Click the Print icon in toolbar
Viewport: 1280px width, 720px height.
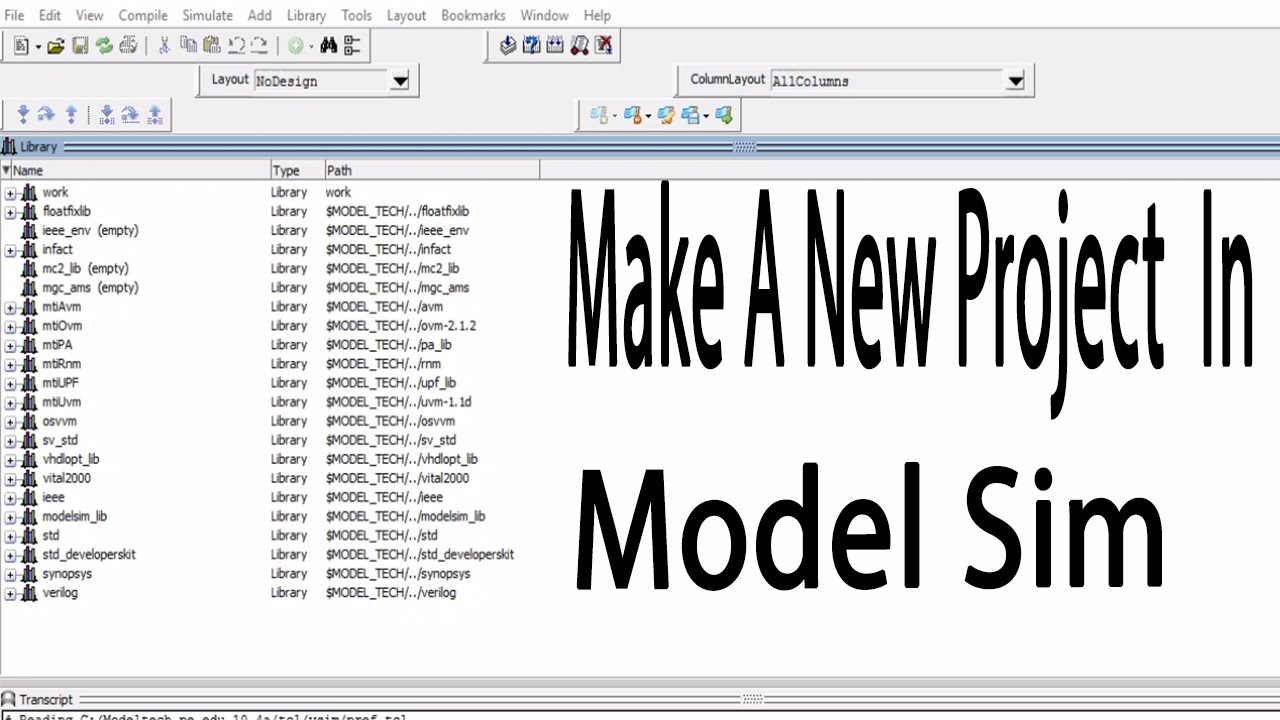[128, 46]
